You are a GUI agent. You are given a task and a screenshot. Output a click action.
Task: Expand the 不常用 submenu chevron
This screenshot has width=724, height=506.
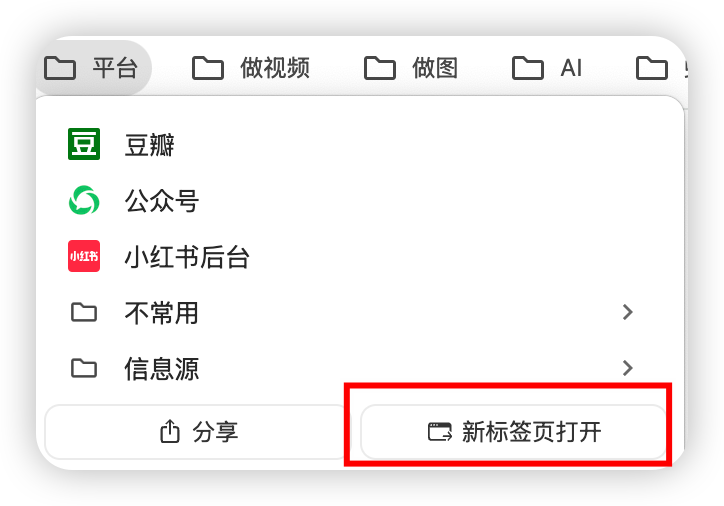pos(627,313)
